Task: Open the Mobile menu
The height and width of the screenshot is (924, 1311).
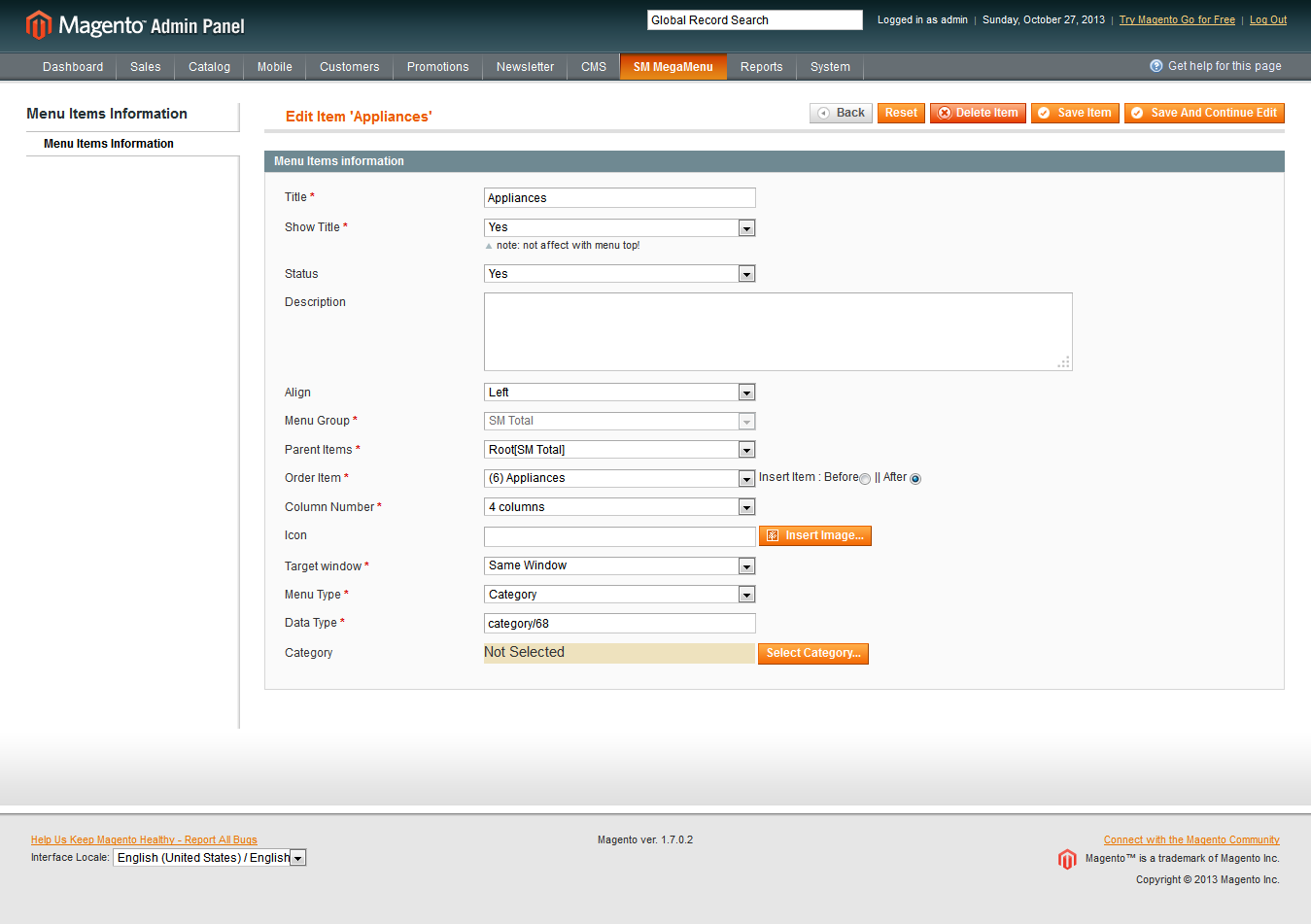Action: coord(275,67)
